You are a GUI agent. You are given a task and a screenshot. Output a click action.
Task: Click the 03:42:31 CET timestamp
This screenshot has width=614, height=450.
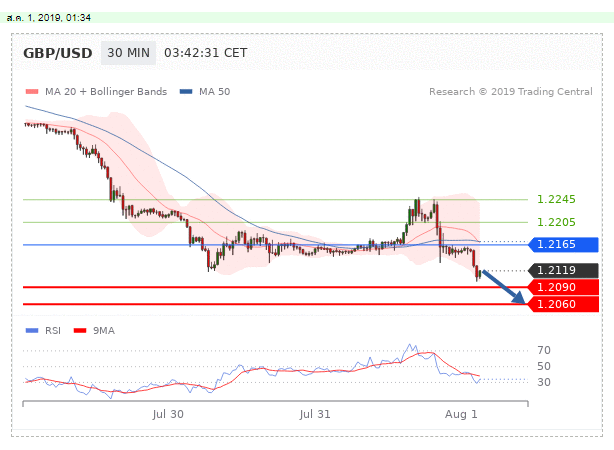click(206, 53)
